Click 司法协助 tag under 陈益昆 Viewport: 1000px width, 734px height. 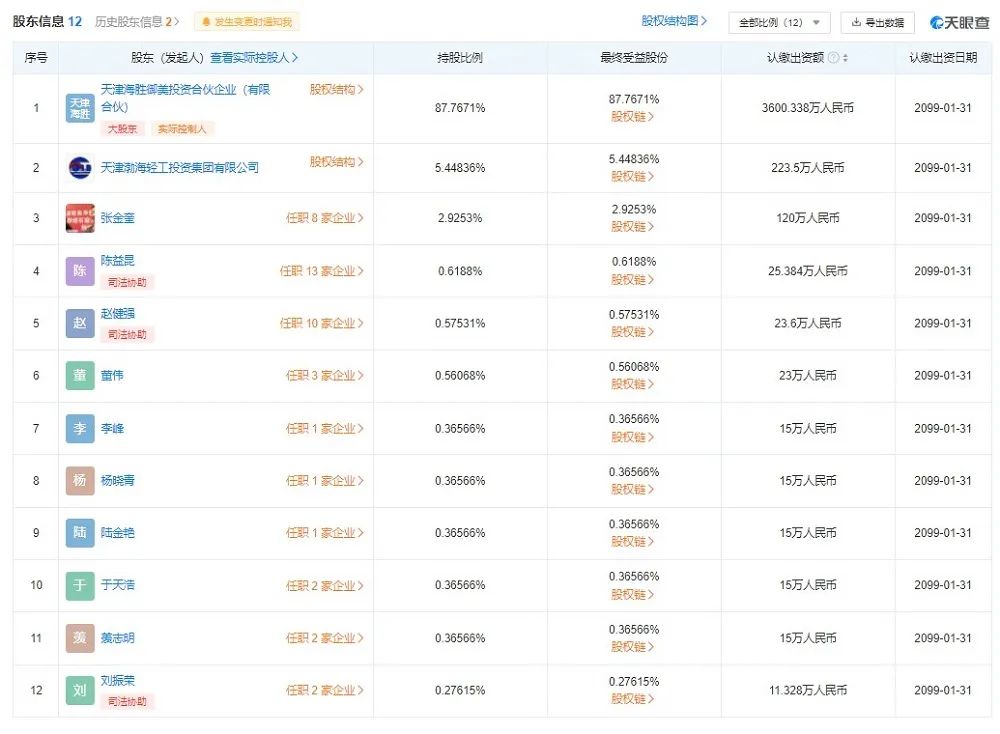[127, 283]
